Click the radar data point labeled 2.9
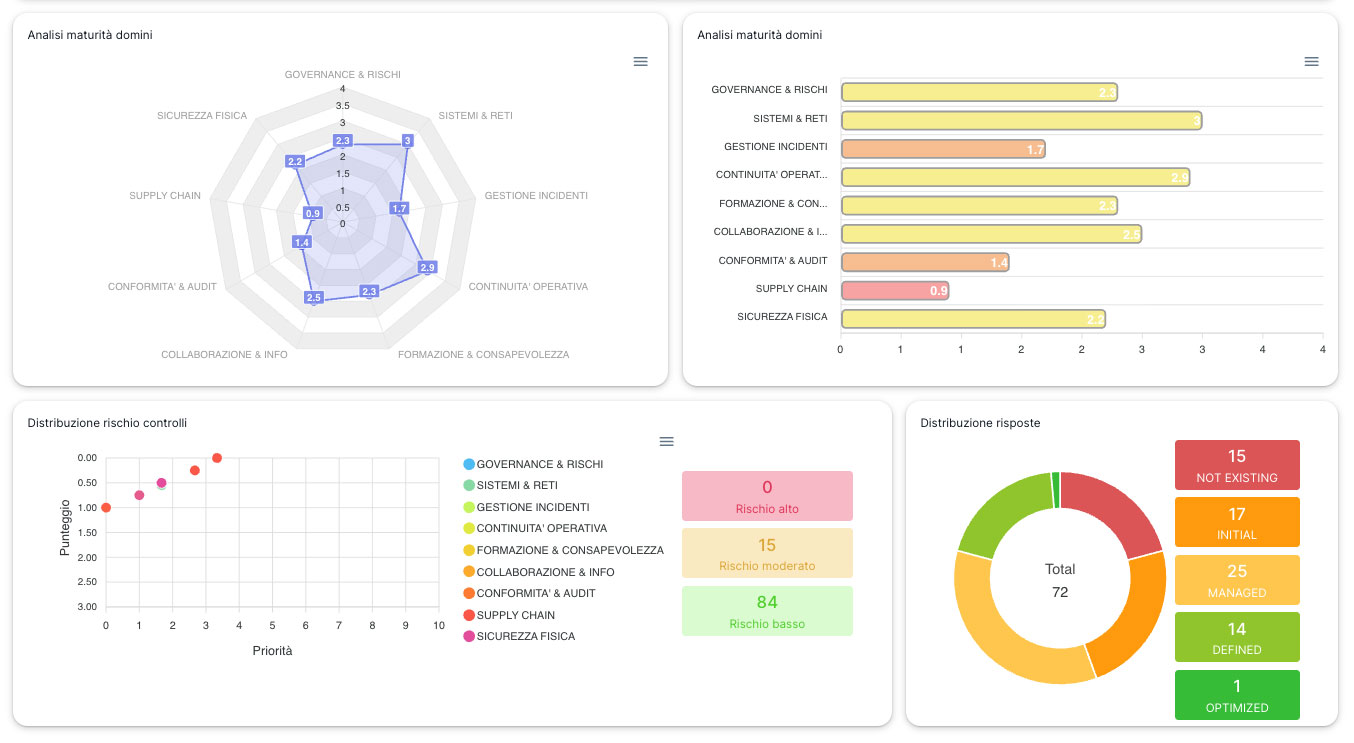1354x743 pixels. [428, 268]
